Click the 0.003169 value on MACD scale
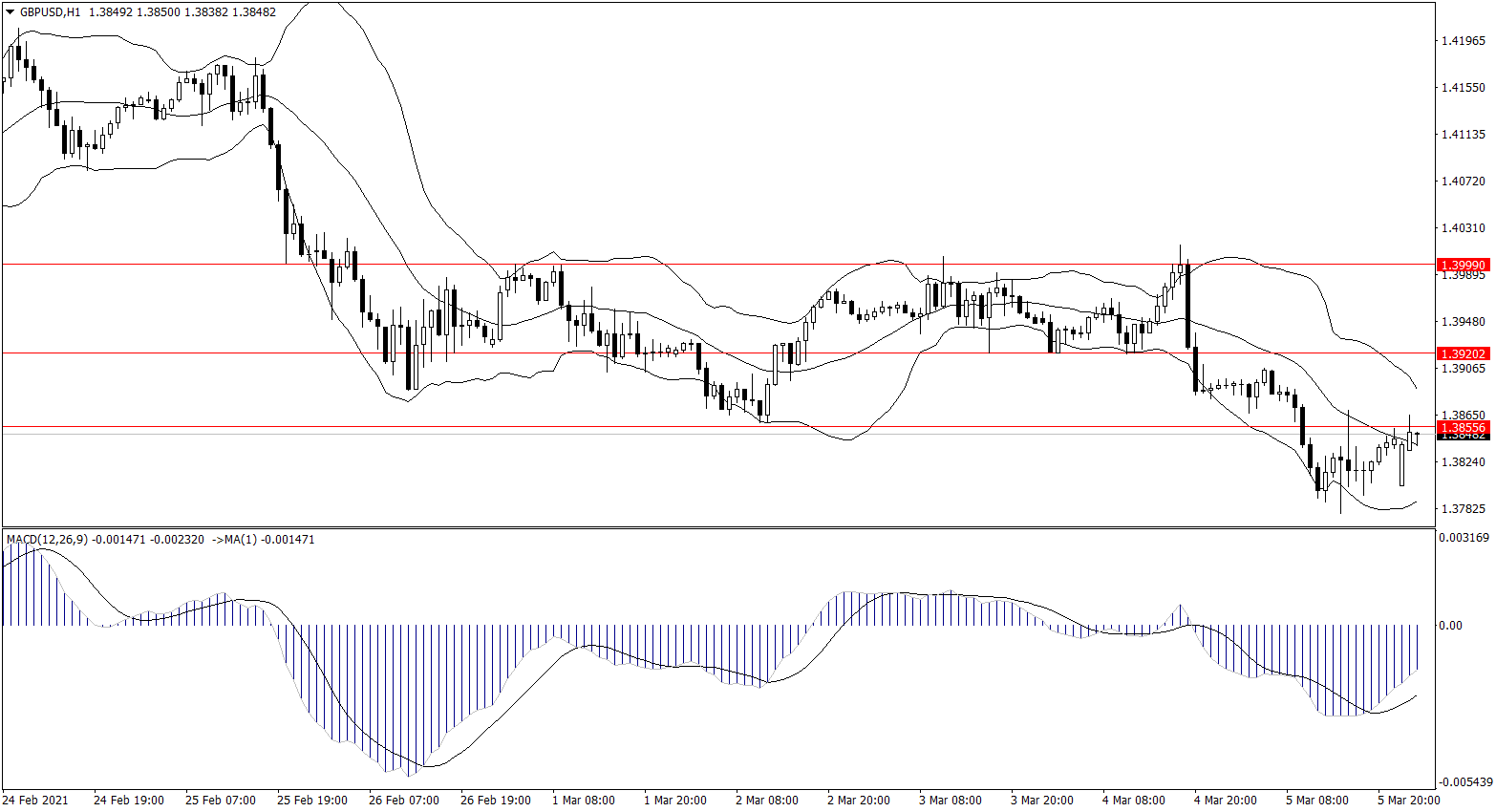 pyautogui.click(x=1463, y=538)
